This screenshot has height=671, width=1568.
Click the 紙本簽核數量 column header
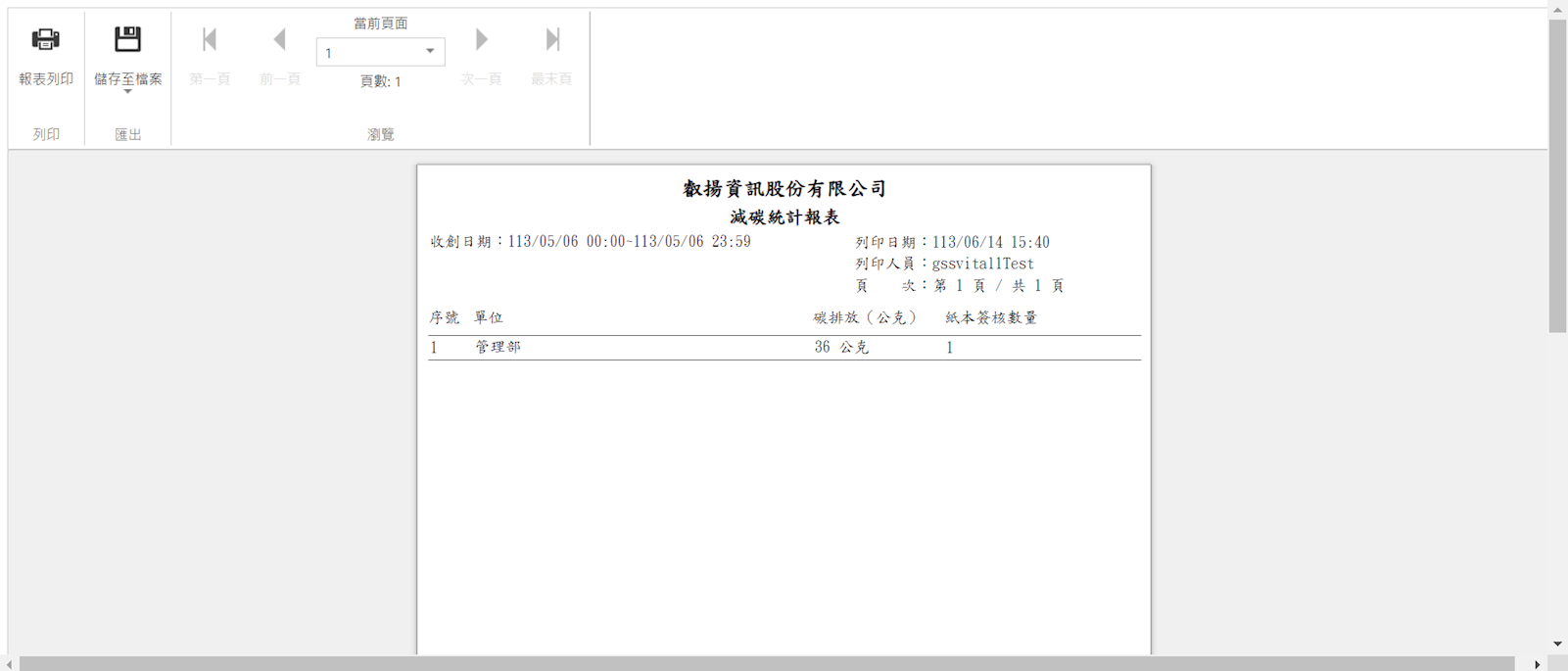pos(991,317)
